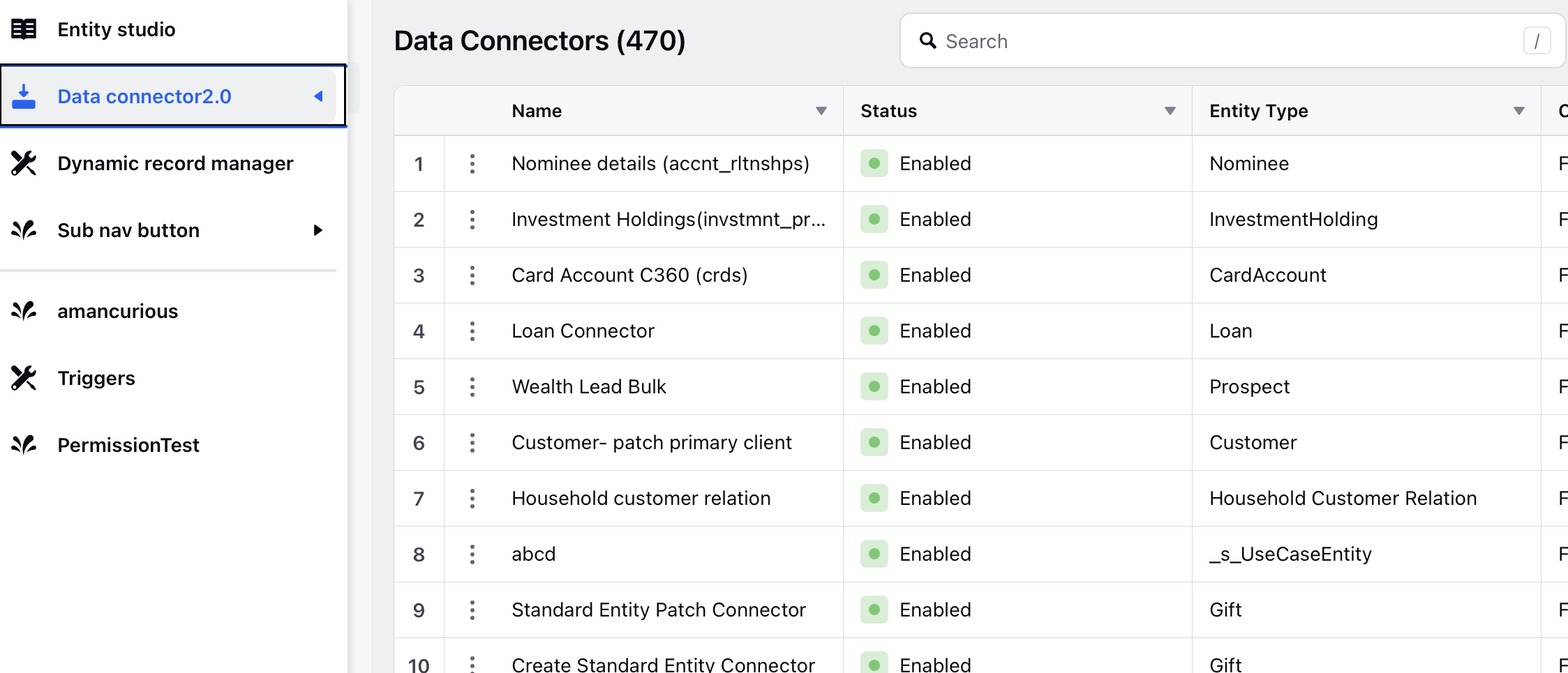
Task: Click enabled status indicator for abcd connector
Action: click(x=874, y=554)
